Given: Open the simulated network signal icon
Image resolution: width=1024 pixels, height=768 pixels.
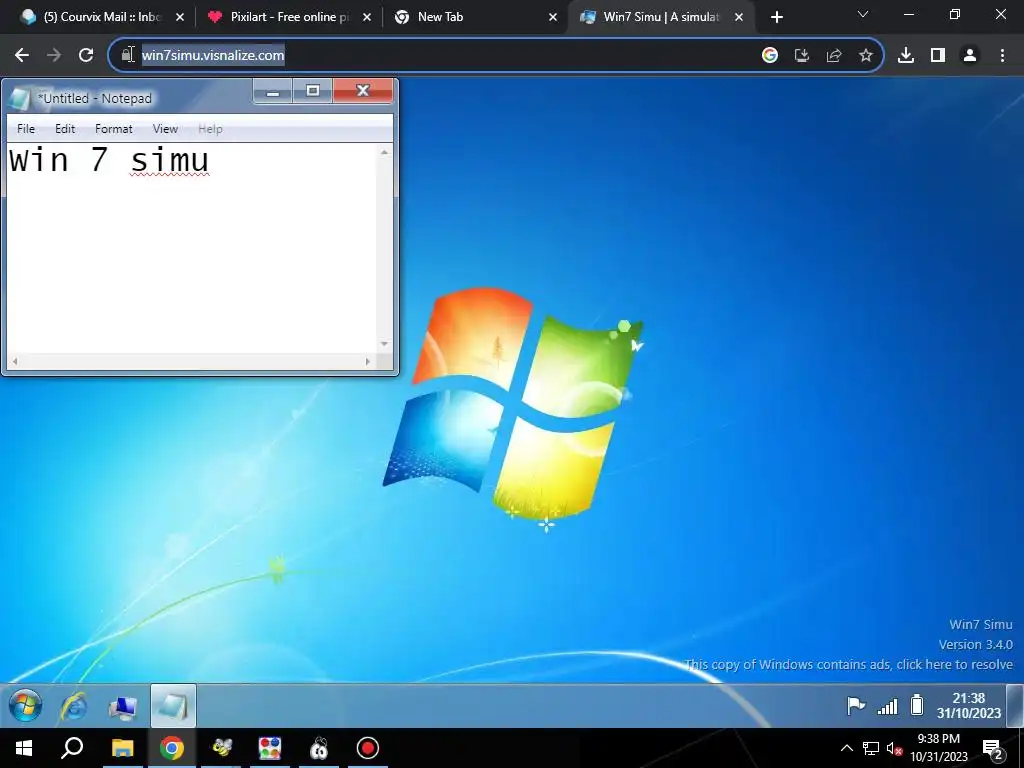Looking at the screenshot, I should (x=888, y=706).
